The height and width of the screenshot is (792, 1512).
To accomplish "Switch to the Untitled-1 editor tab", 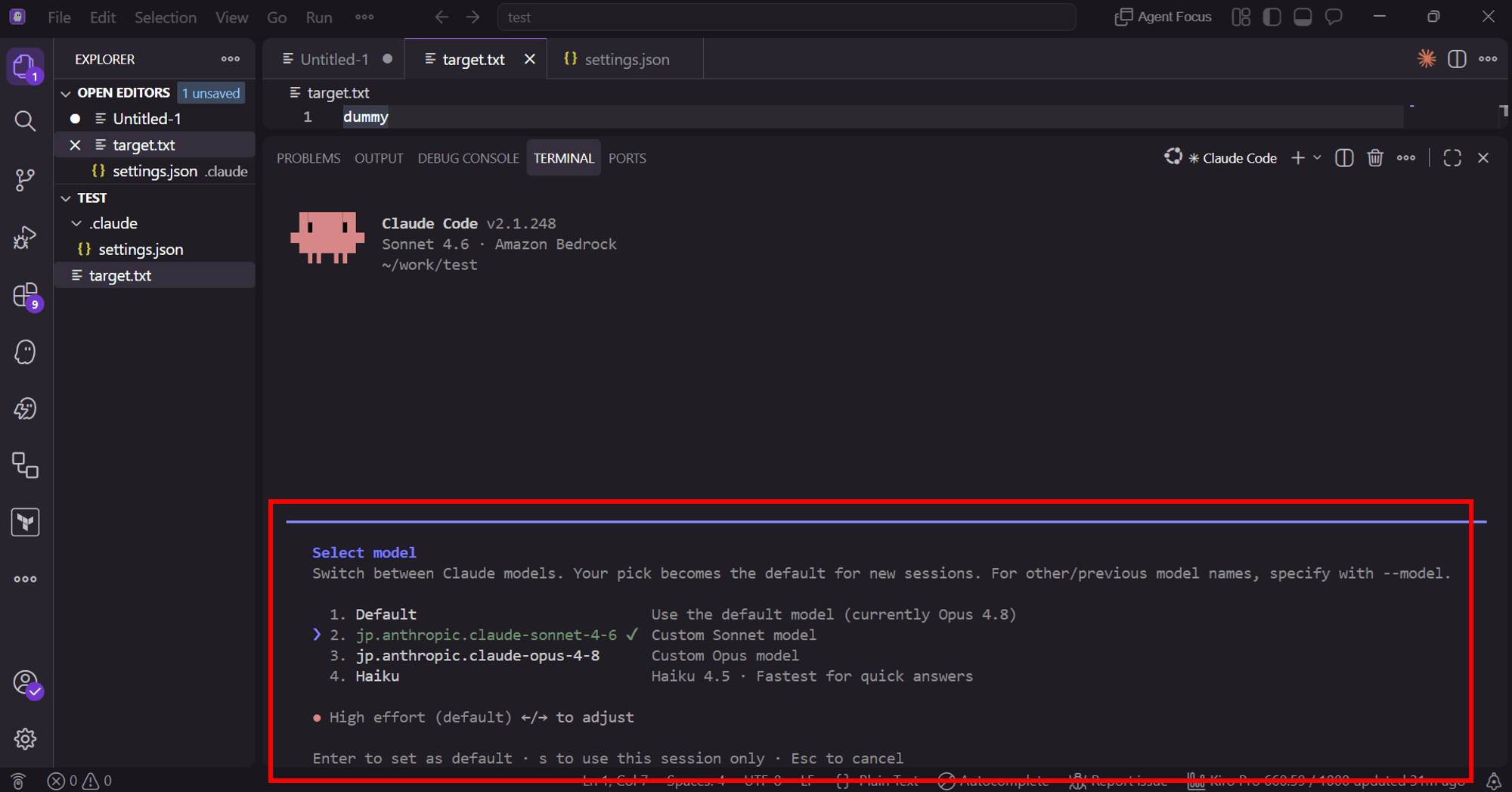I will pos(333,59).
